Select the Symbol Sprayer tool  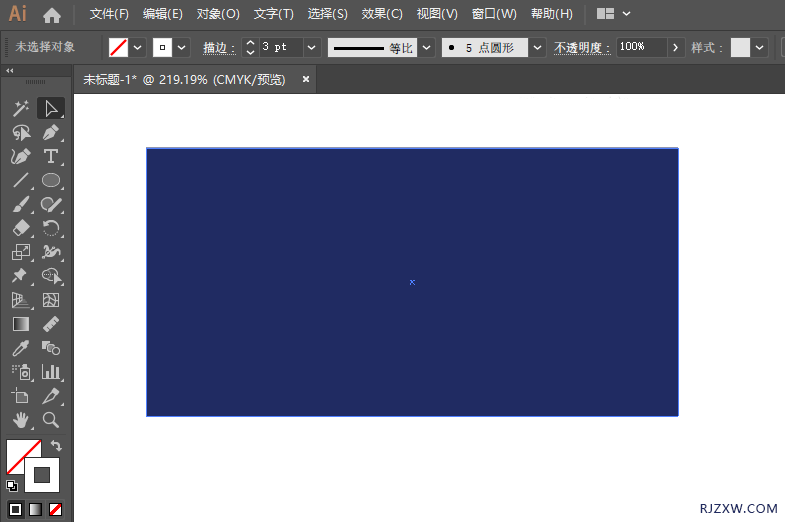click(21, 372)
